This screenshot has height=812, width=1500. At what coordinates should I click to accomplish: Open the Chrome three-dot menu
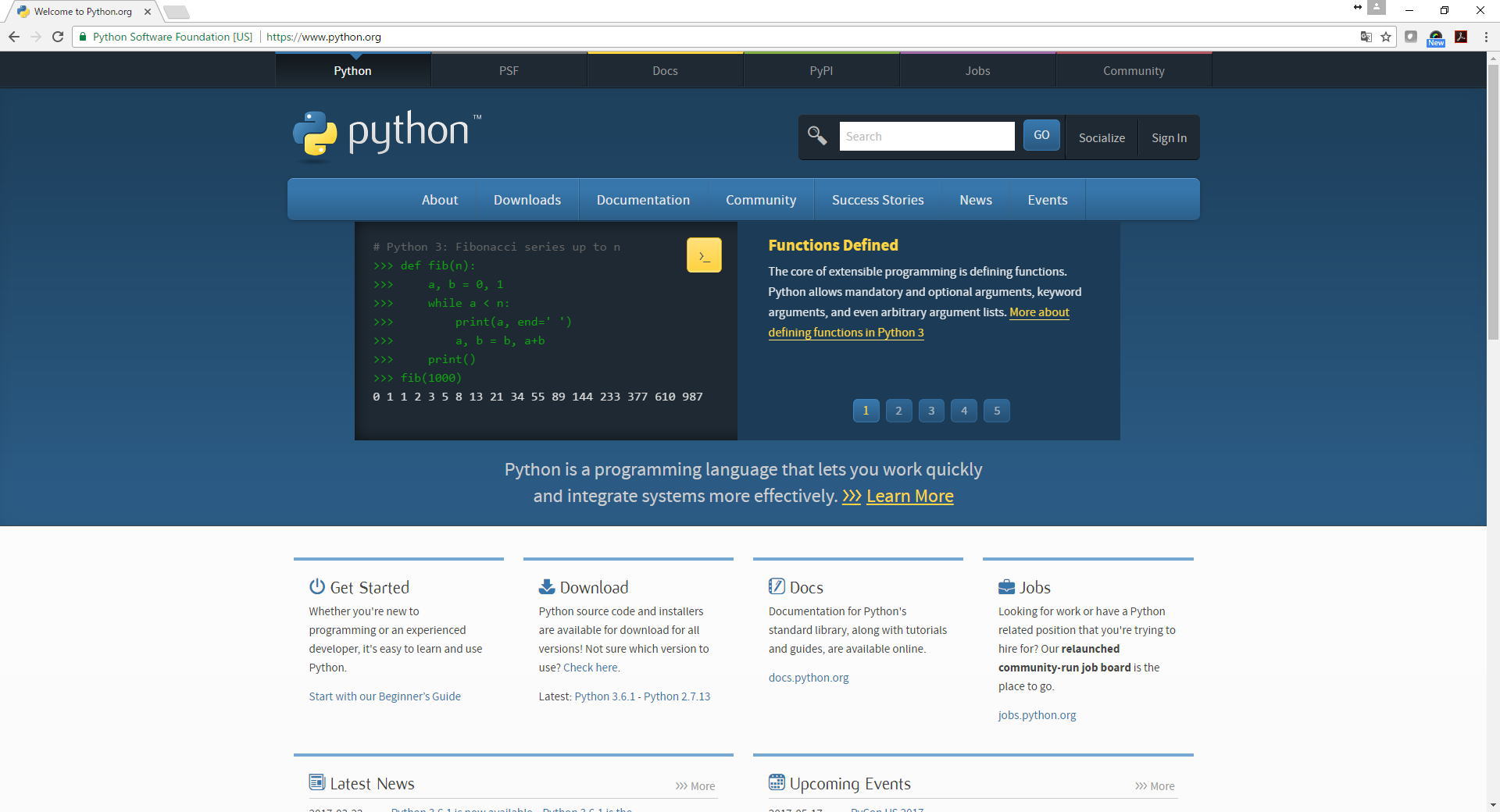point(1485,37)
